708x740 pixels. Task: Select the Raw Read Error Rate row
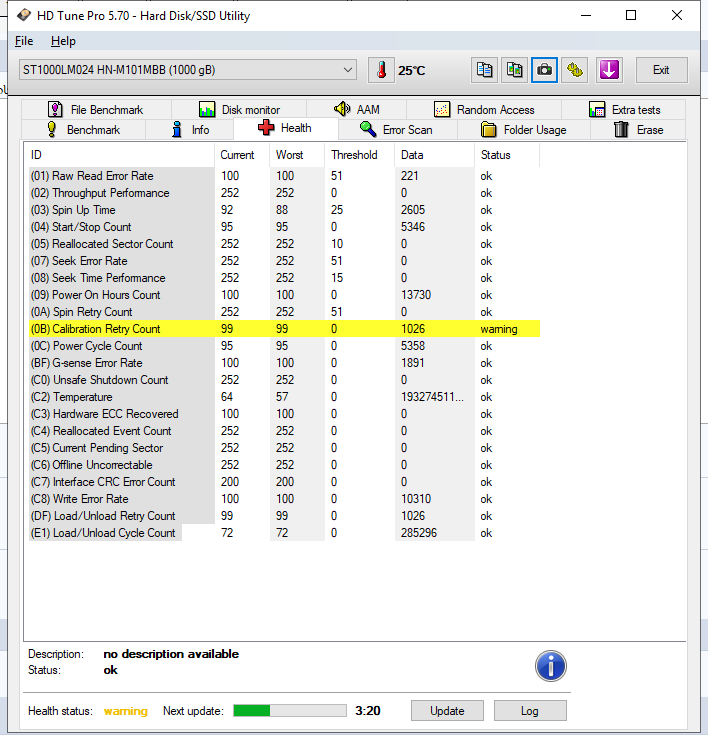(x=285, y=176)
